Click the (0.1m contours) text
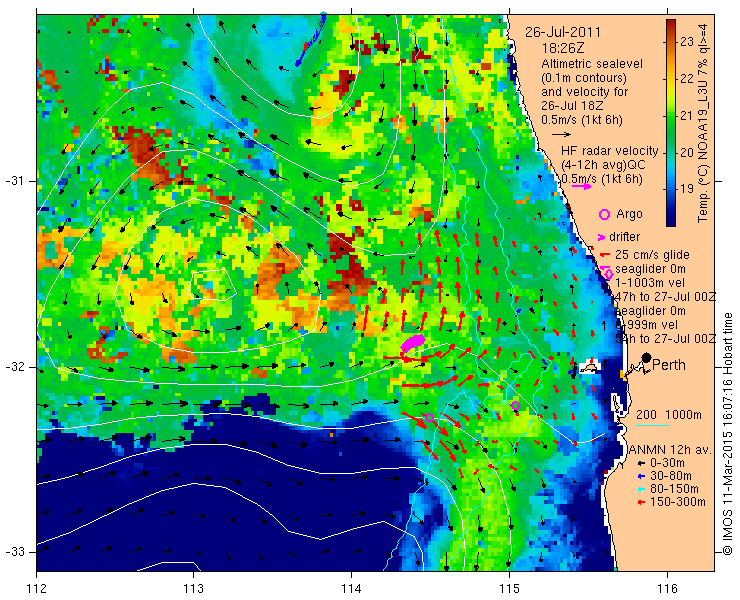 pyautogui.click(x=584, y=77)
